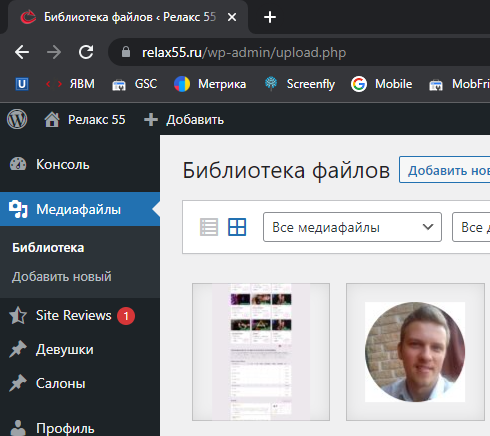This screenshot has width=490, height=436.
Task: Expand the second Все filter dropdown
Action: [x=471, y=227]
